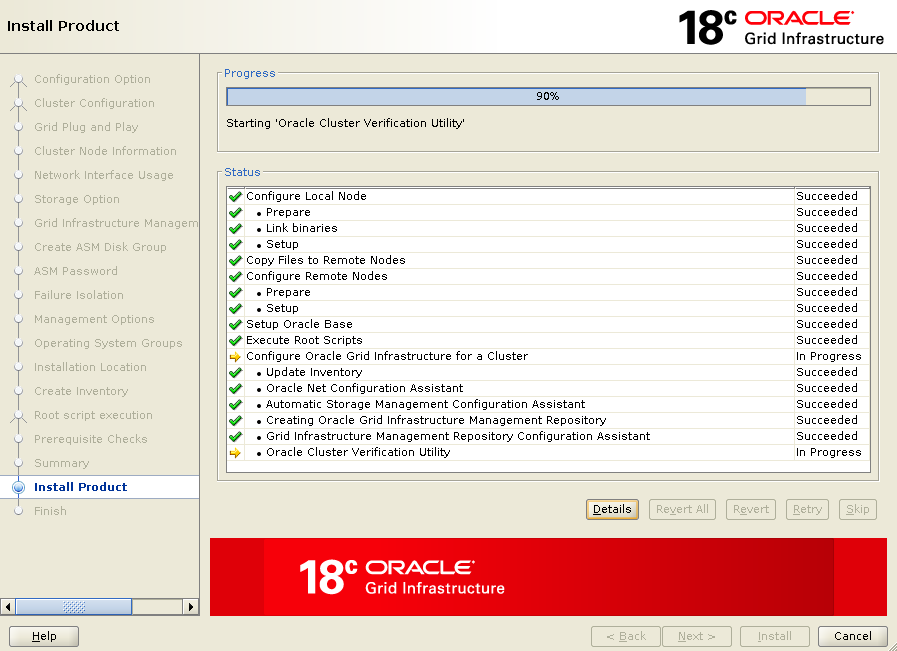897x651 pixels.
Task: Select Create Inventory step
Action: click(81, 391)
